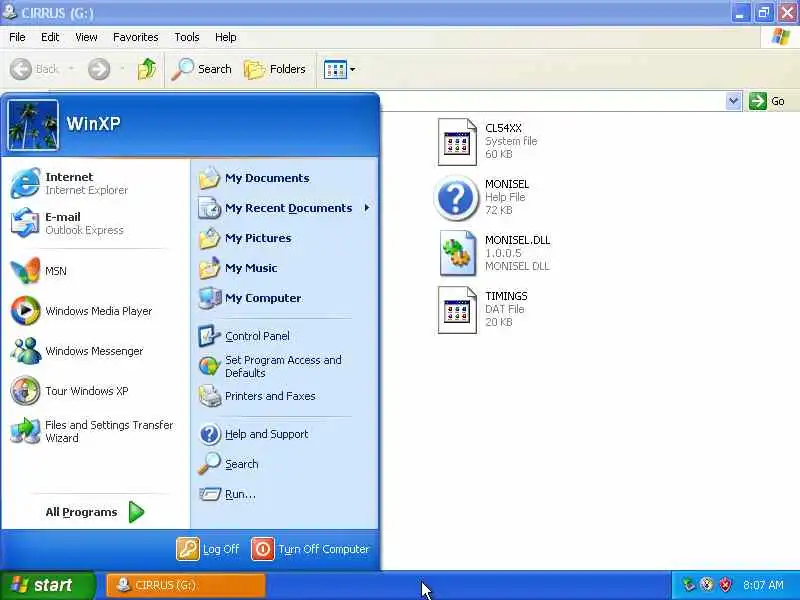Click the WinXP user picture
Viewport: 800px width, 600px height.
click(x=33, y=125)
